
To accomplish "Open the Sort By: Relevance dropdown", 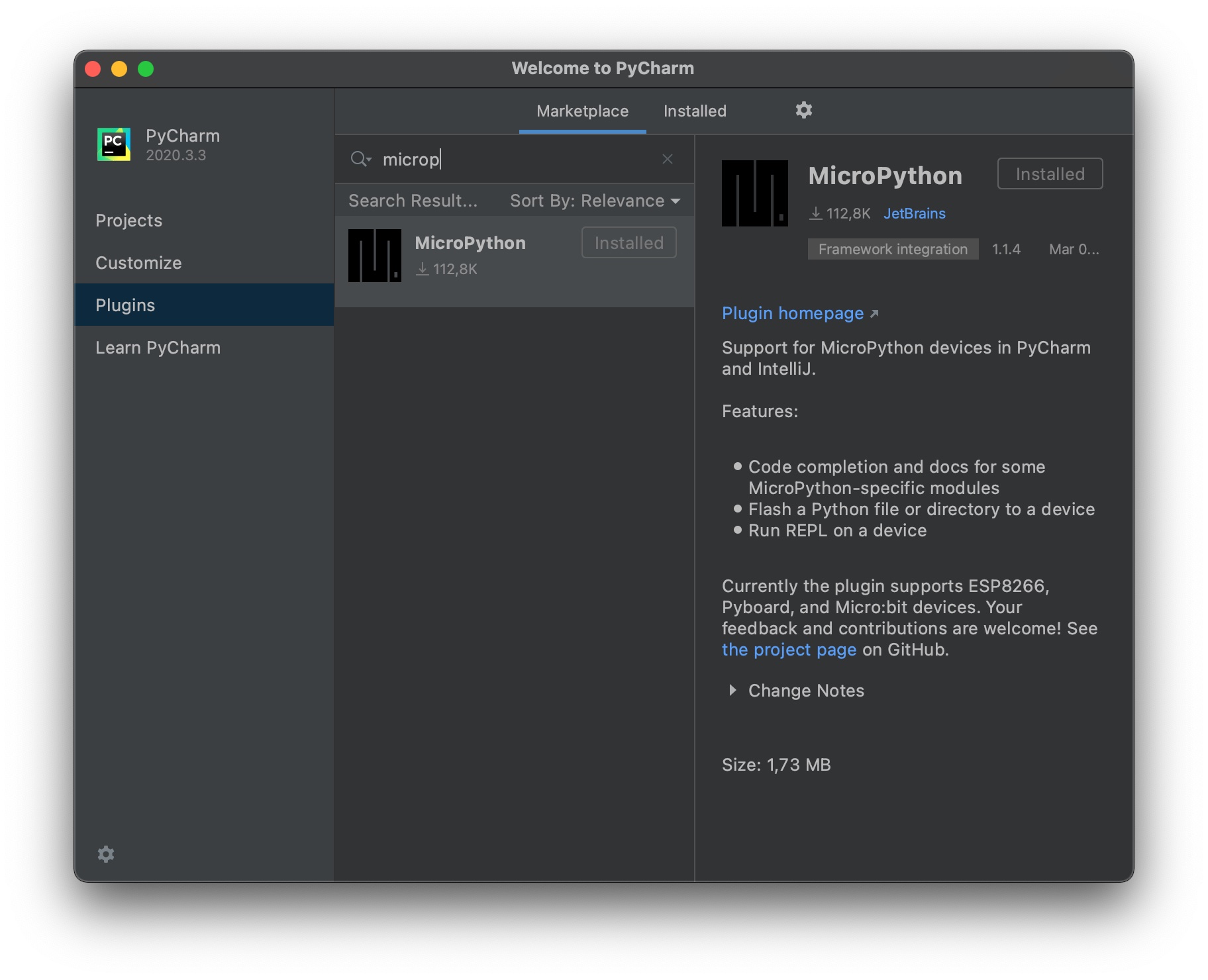I will click(x=595, y=201).
